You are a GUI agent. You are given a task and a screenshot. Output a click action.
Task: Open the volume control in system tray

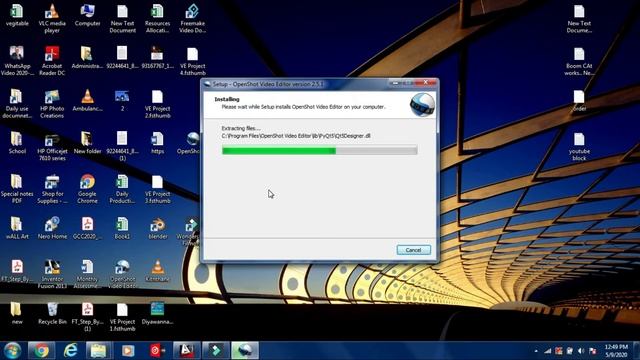[581, 351]
